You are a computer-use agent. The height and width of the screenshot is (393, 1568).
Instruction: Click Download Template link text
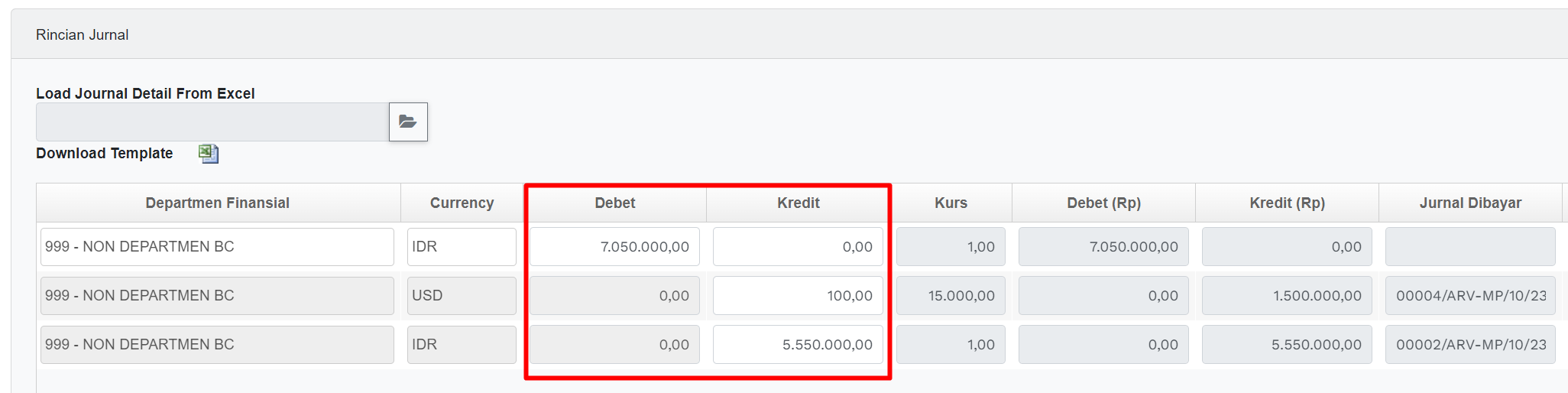click(x=105, y=154)
